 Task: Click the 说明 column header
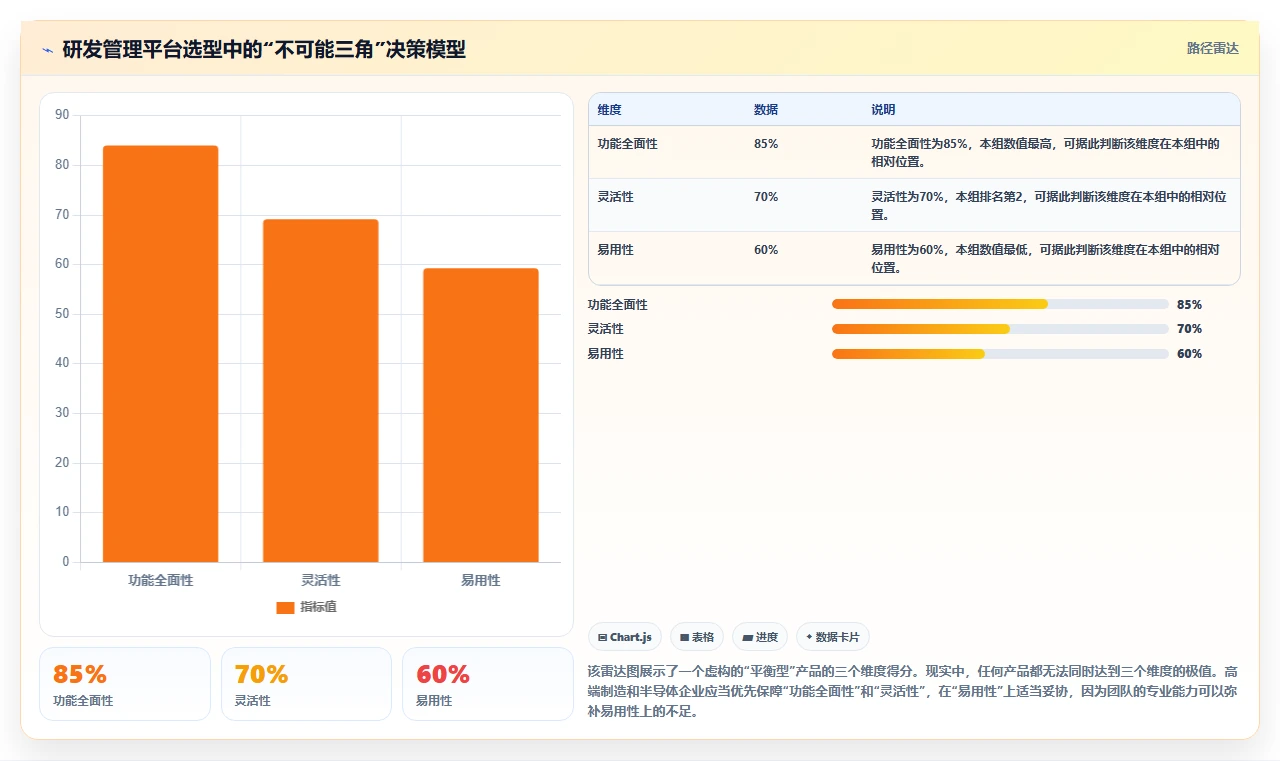883,110
